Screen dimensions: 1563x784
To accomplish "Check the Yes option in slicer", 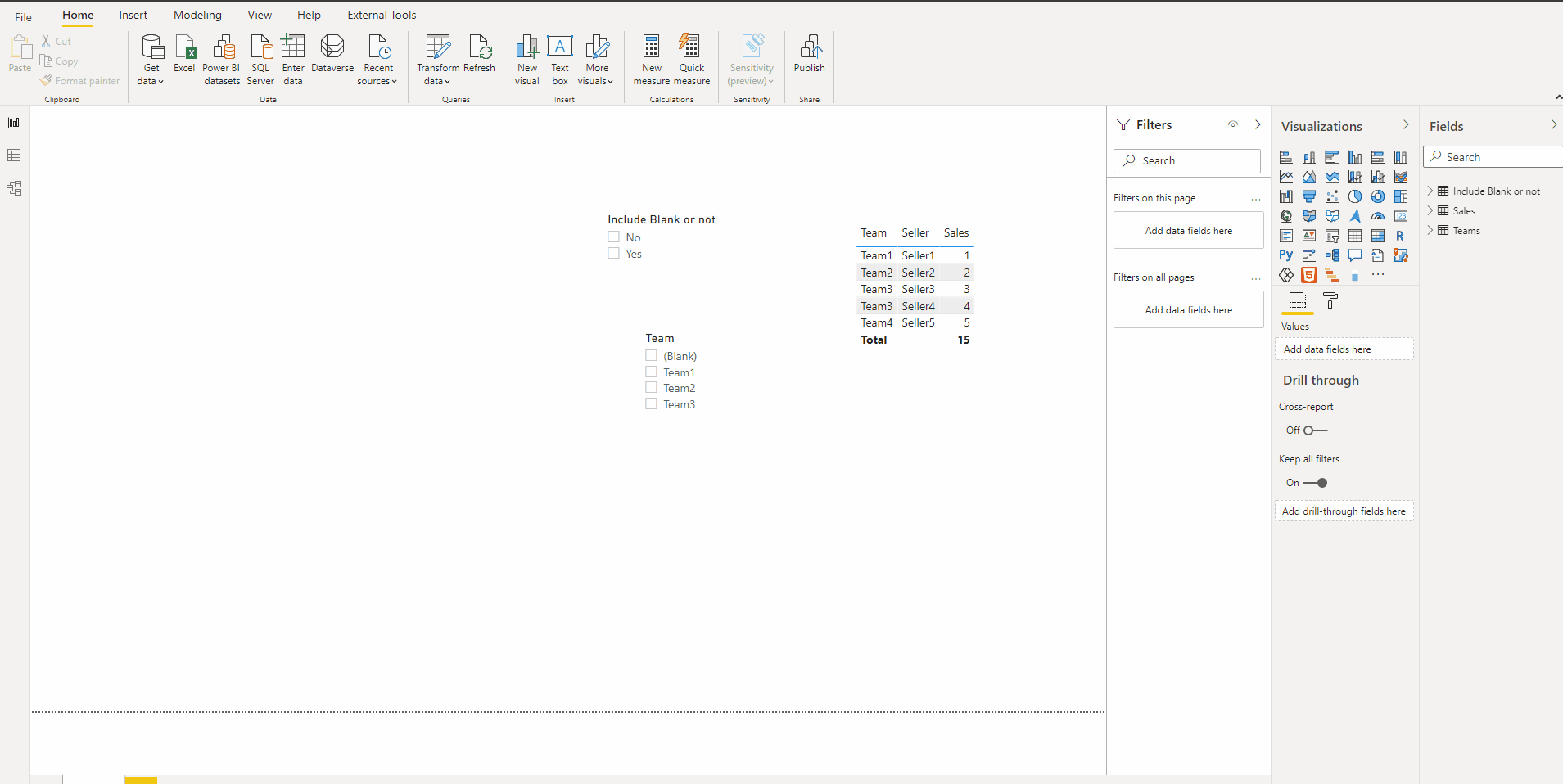I will [x=613, y=254].
